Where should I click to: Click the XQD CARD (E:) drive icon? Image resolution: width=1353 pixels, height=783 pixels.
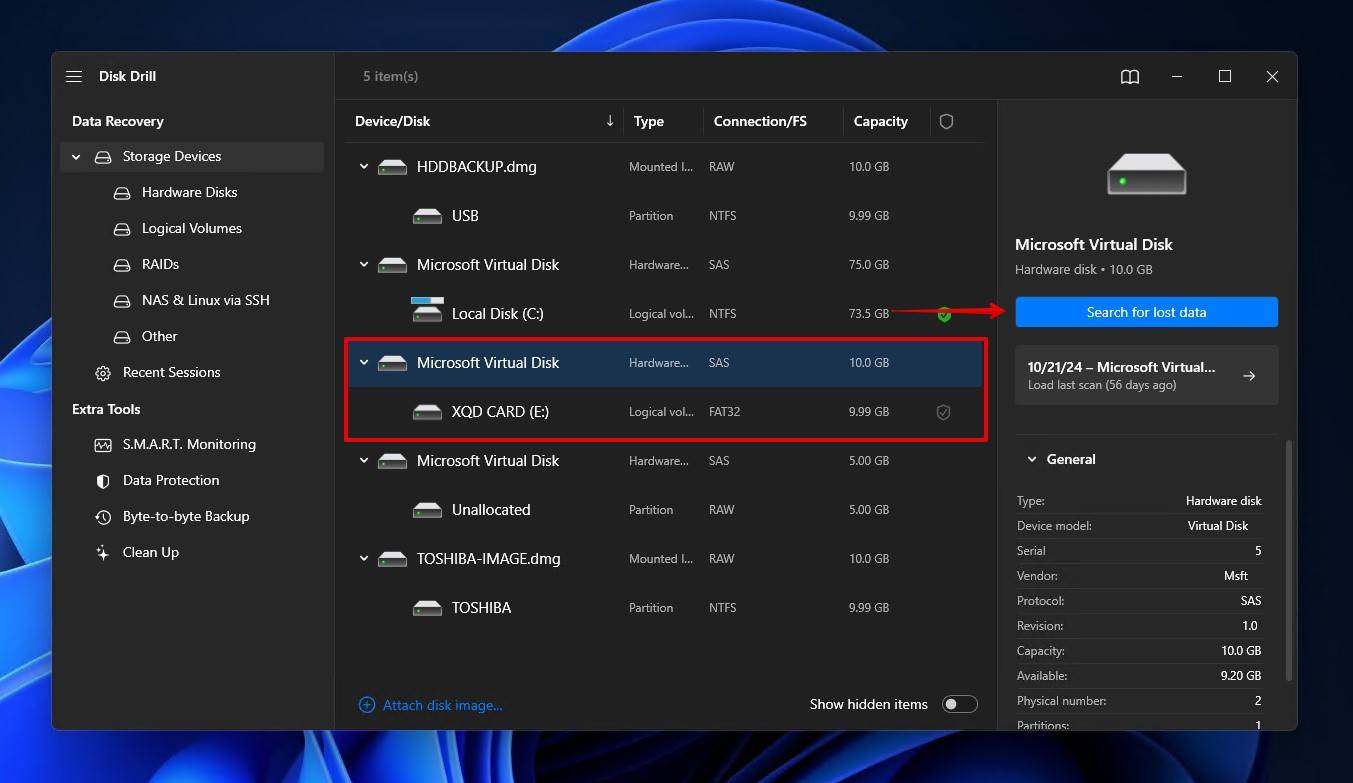point(427,412)
